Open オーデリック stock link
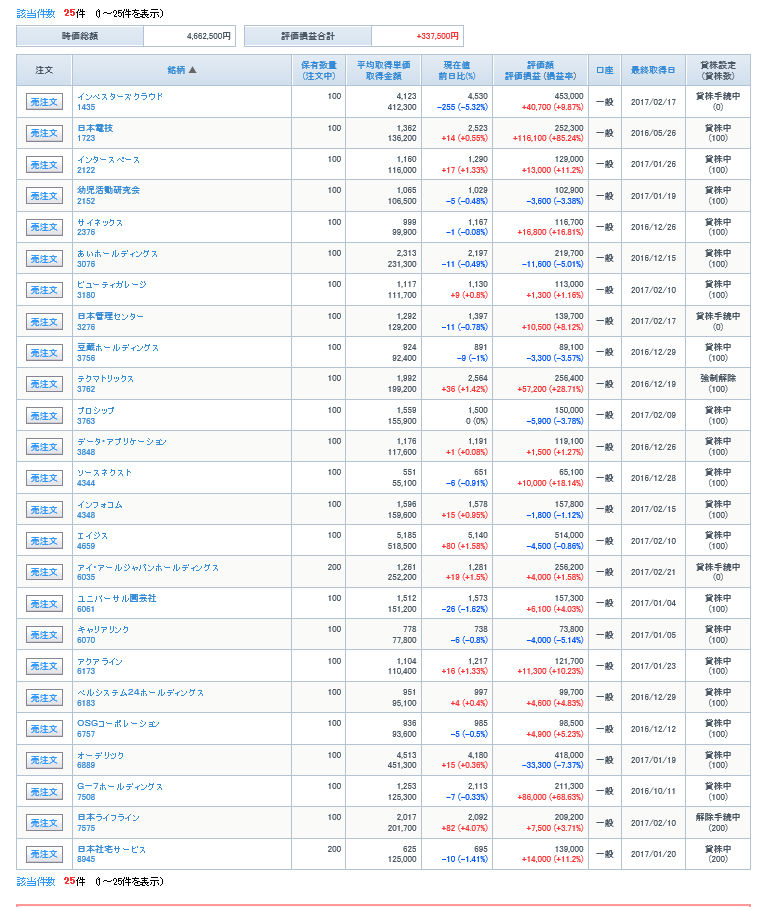Screen dimensions: 778x907 (x=100, y=755)
